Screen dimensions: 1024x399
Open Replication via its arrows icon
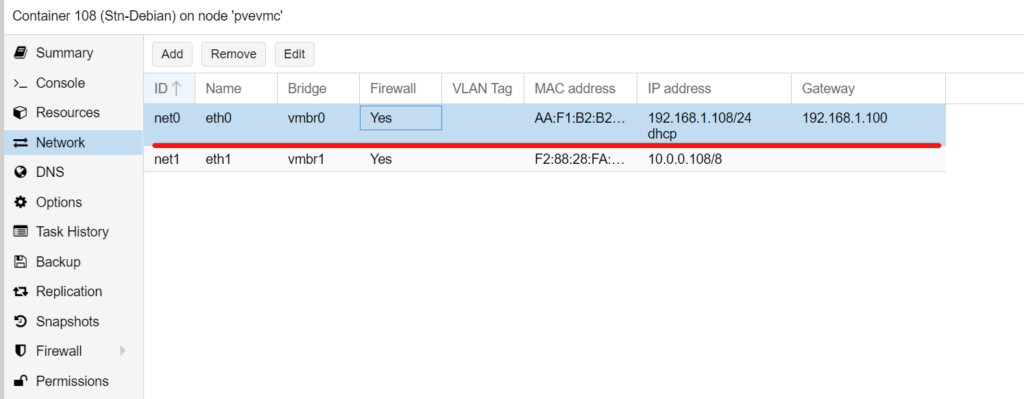coord(20,292)
